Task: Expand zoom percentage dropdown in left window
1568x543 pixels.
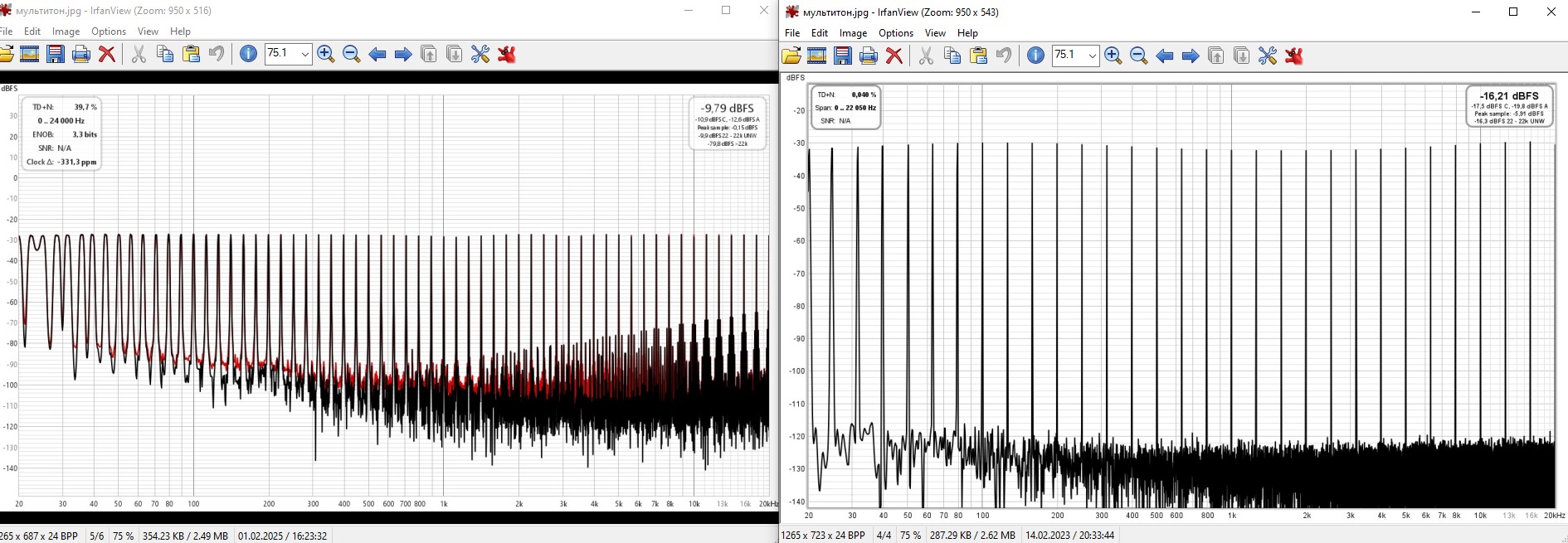Action: [x=304, y=55]
